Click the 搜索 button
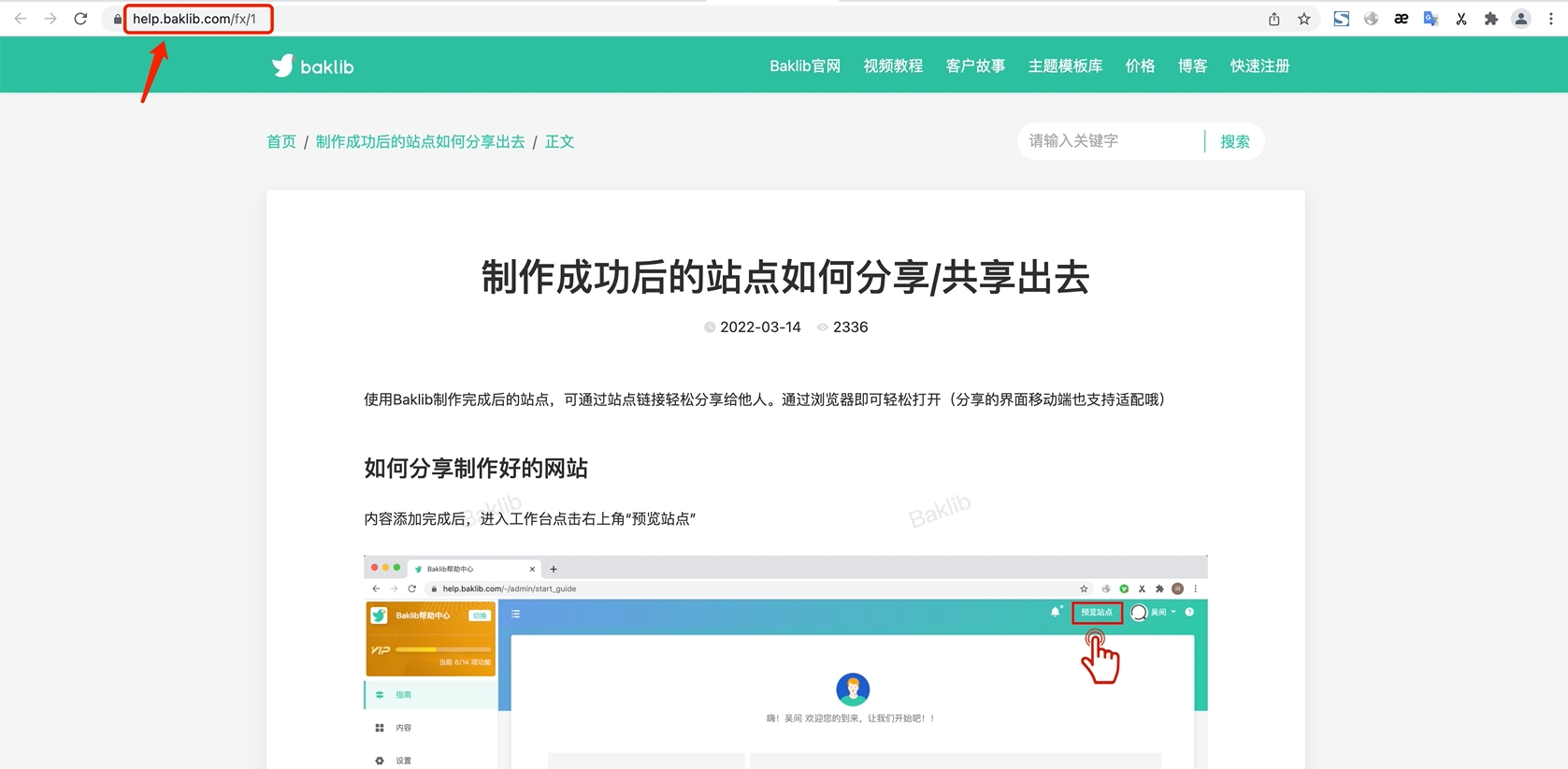Viewport: 1568px width, 769px height. (x=1234, y=141)
